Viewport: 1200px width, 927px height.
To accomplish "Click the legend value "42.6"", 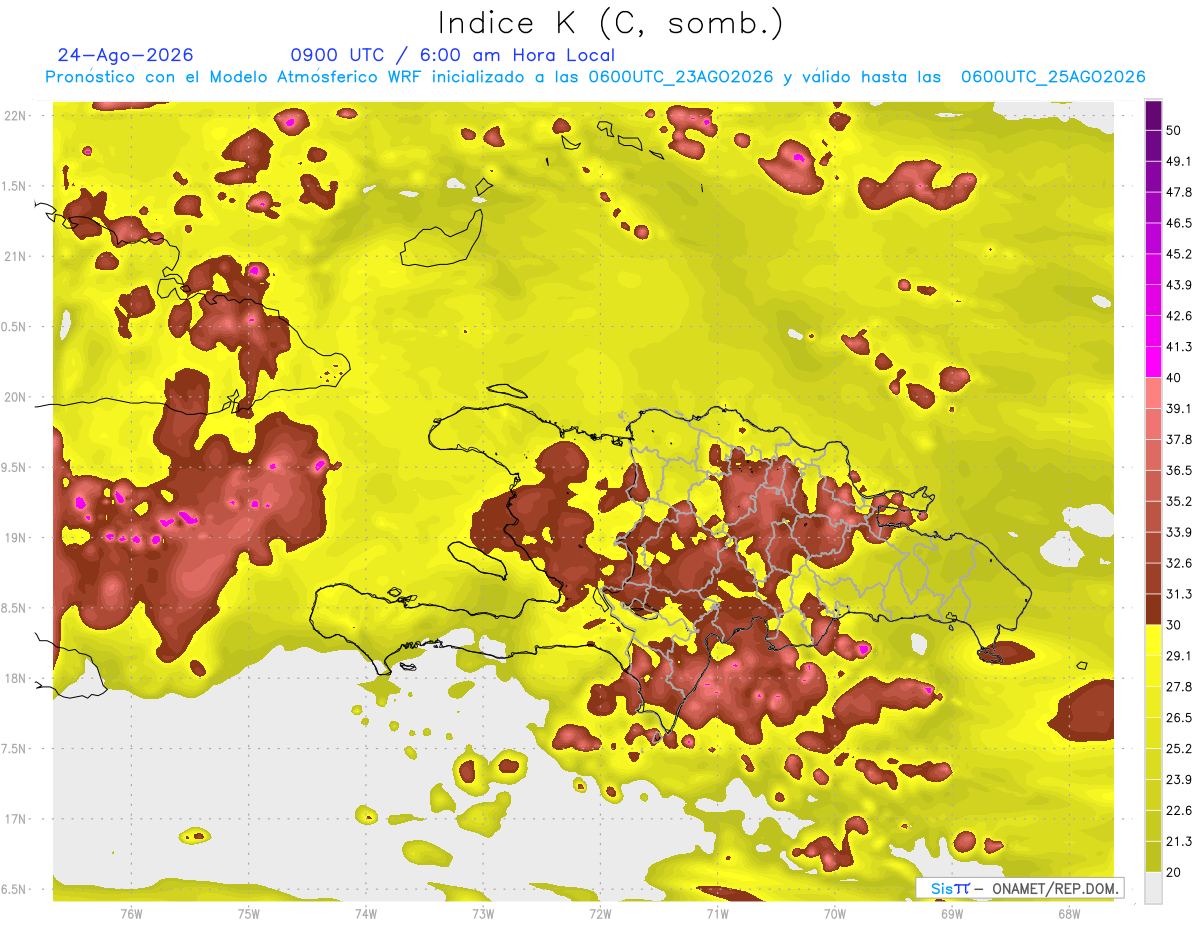I will click(x=1179, y=317).
